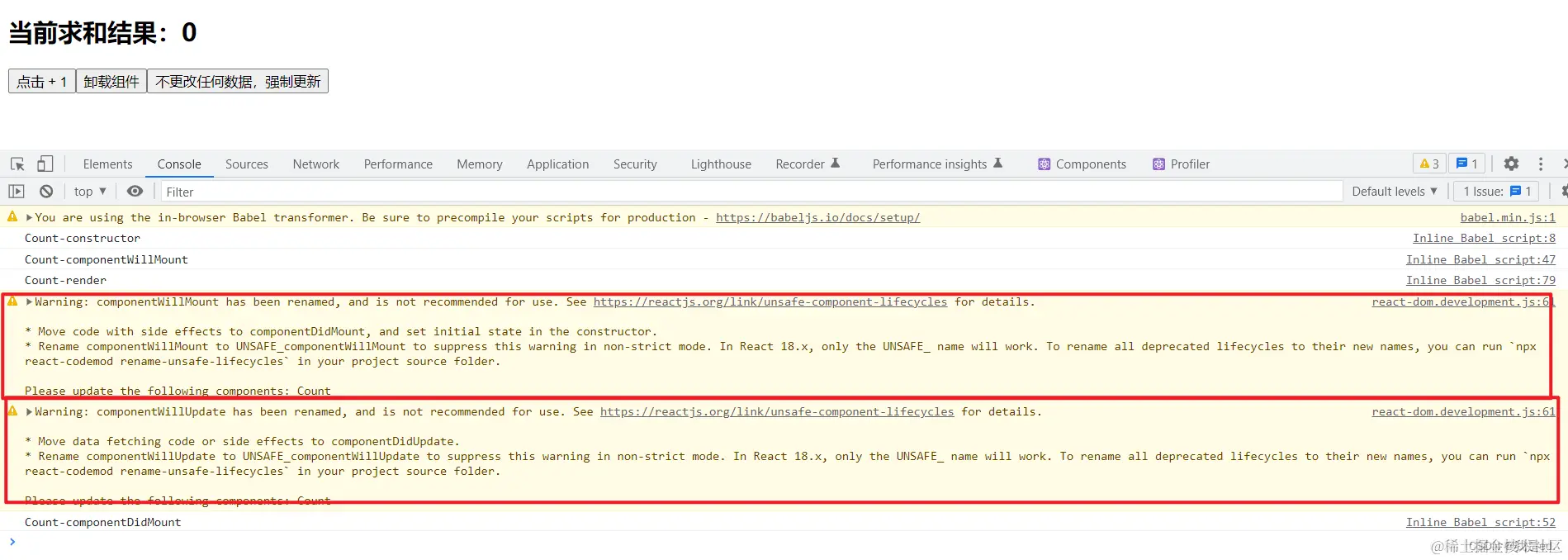Toggle the device toolbar icon
The image size is (1568, 560).
45,164
